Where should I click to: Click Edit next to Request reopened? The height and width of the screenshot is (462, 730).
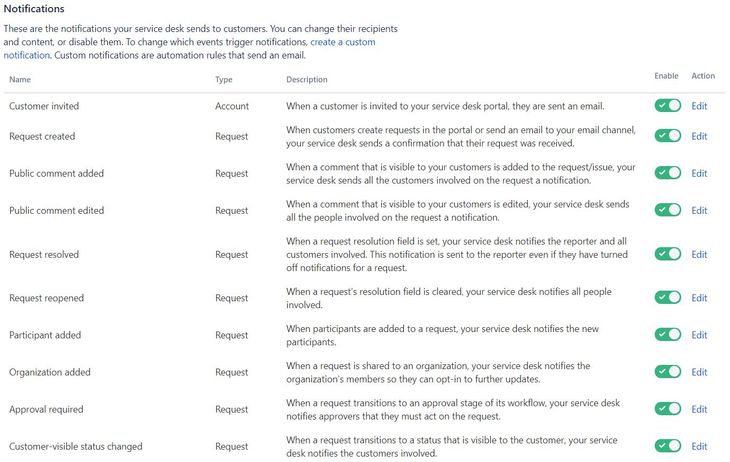point(699,298)
